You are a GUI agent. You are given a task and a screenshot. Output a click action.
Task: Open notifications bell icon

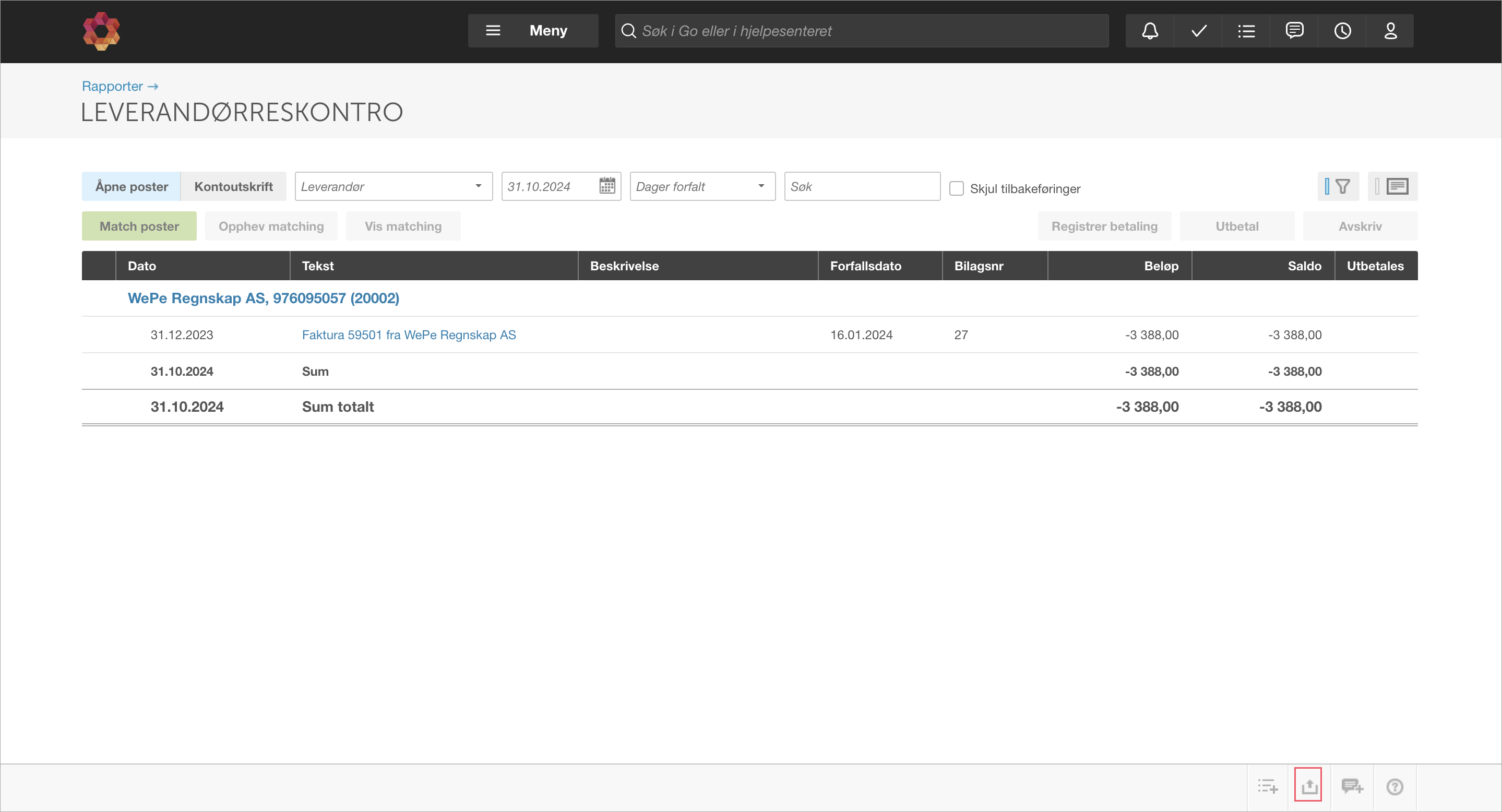pyautogui.click(x=1149, y=31)
